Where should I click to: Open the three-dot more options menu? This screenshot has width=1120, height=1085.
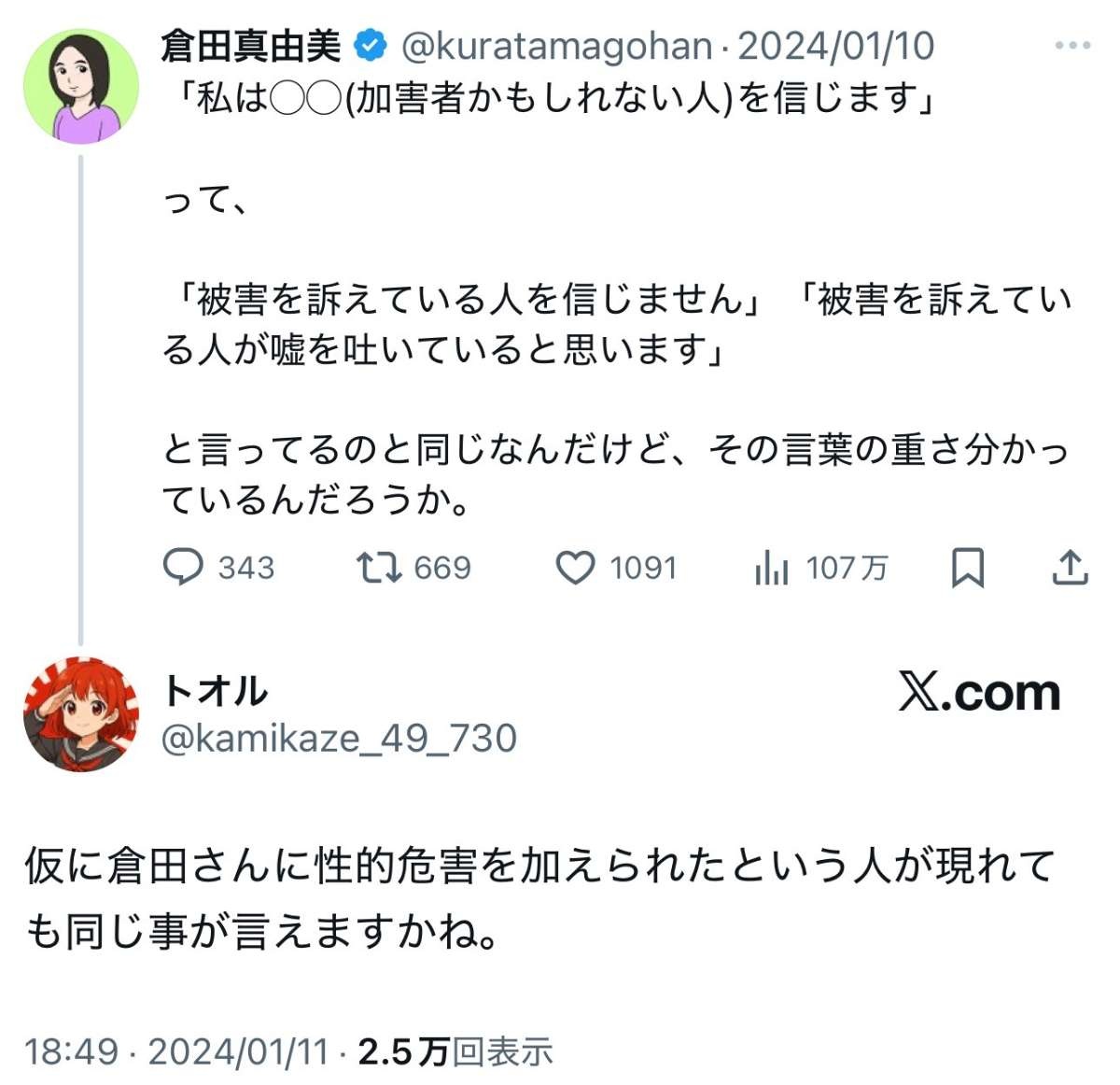click(1072, 45)
